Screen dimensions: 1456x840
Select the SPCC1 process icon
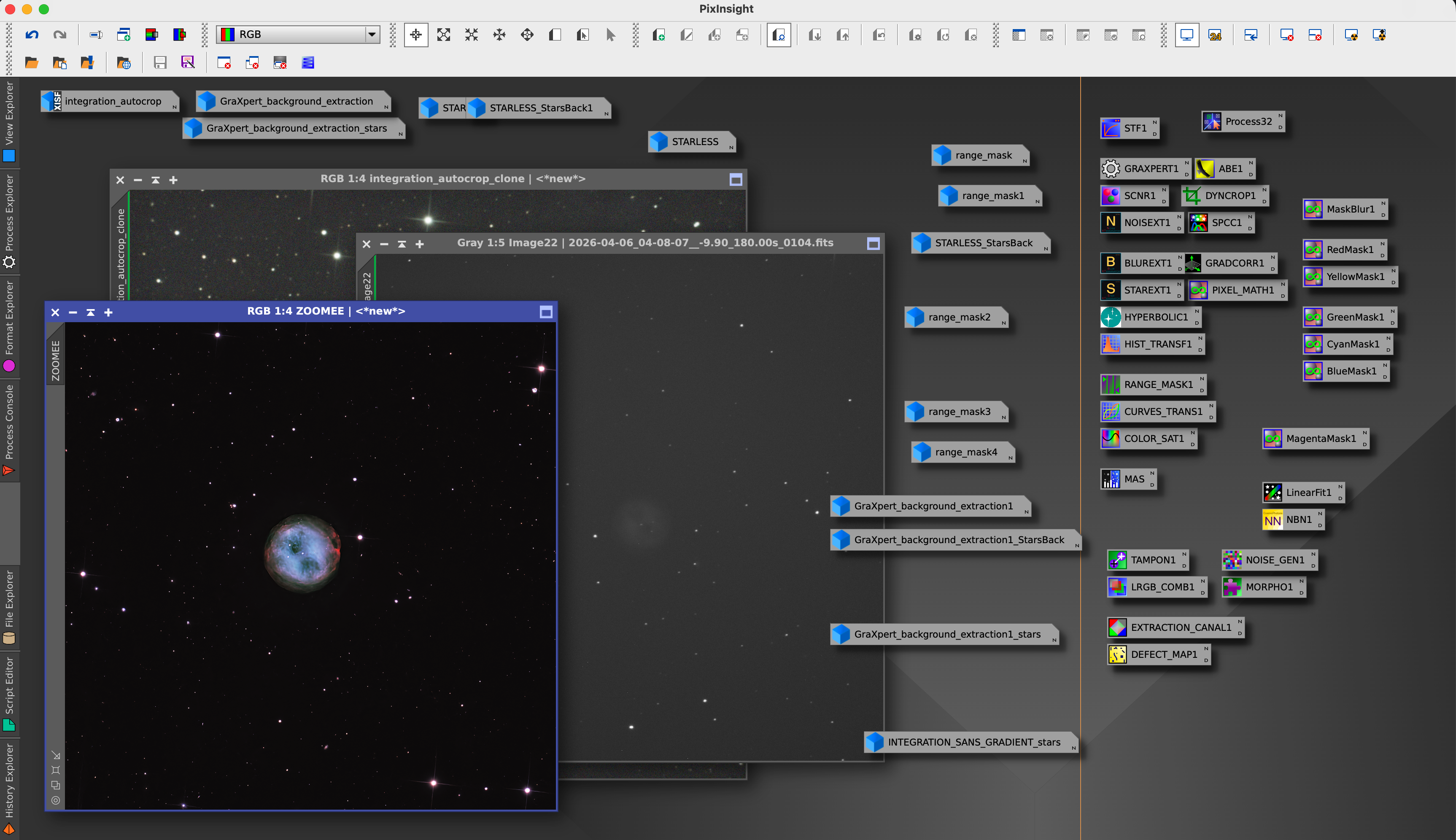(x=1221, y=223)
